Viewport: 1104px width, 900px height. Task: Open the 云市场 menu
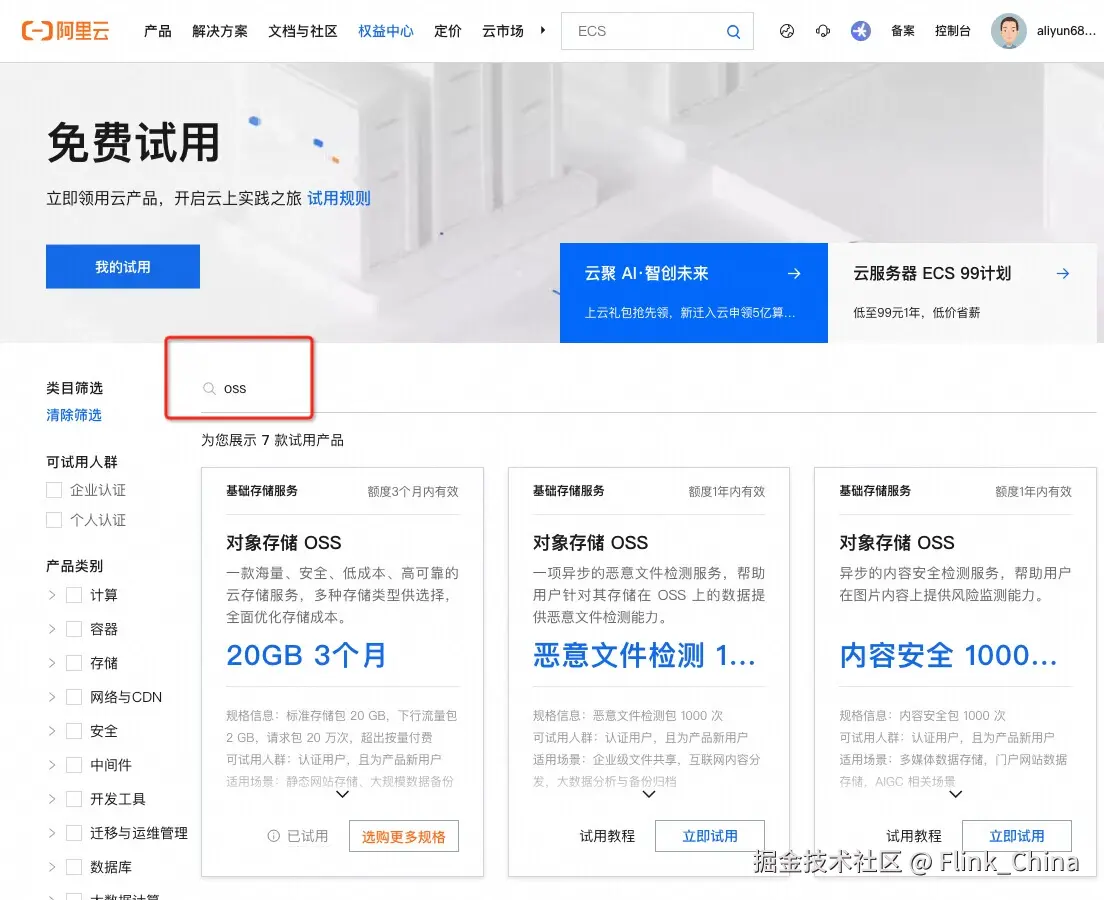pos(503,31)
